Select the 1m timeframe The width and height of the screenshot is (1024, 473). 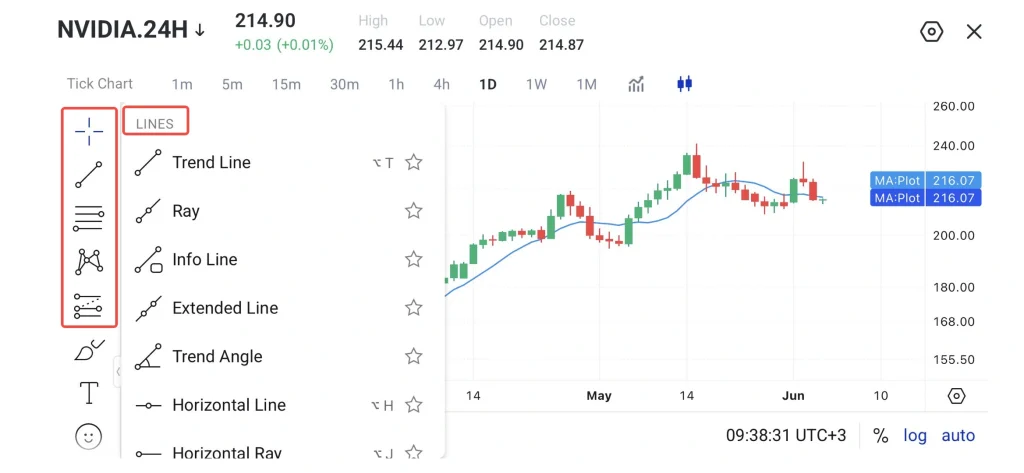tap(182, 84)
